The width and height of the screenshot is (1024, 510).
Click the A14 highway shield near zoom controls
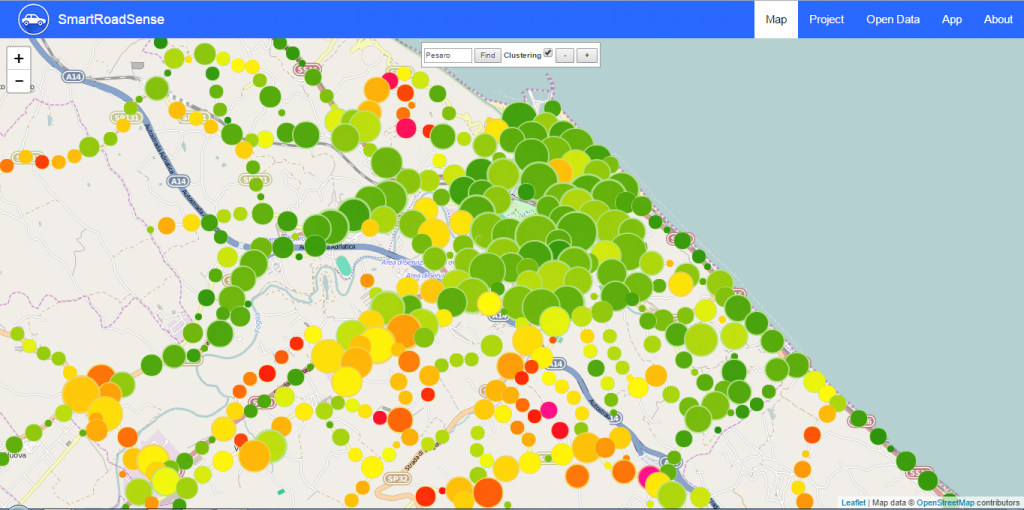(72, 77)
